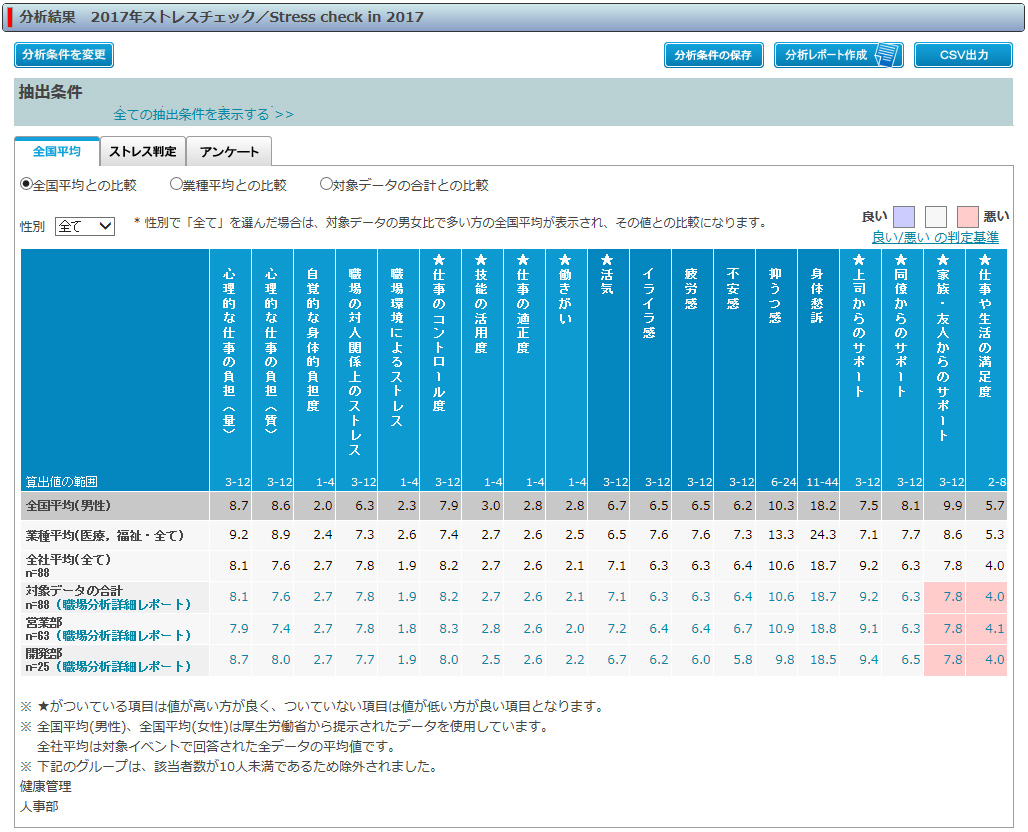1028x832 pixels.
Task: Click 全社平均(全て) row label
Action: point(68,559)
